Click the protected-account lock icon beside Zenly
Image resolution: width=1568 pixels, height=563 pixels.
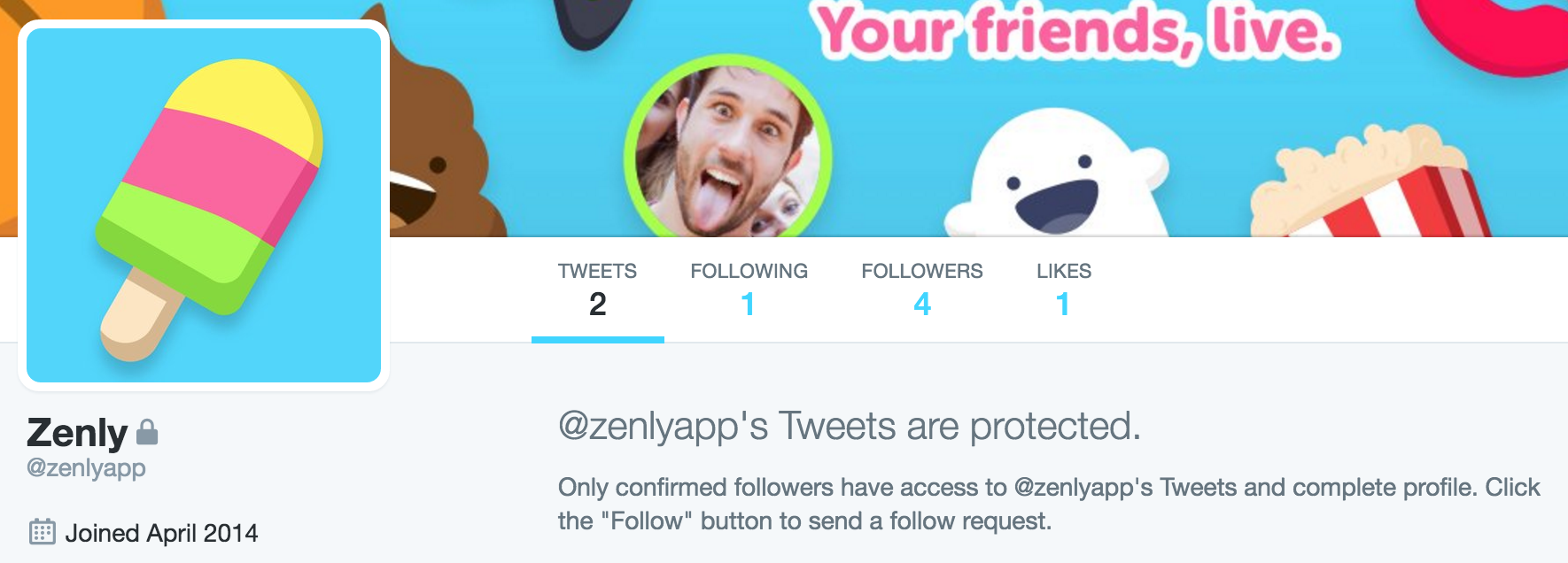tap(147, 432)
